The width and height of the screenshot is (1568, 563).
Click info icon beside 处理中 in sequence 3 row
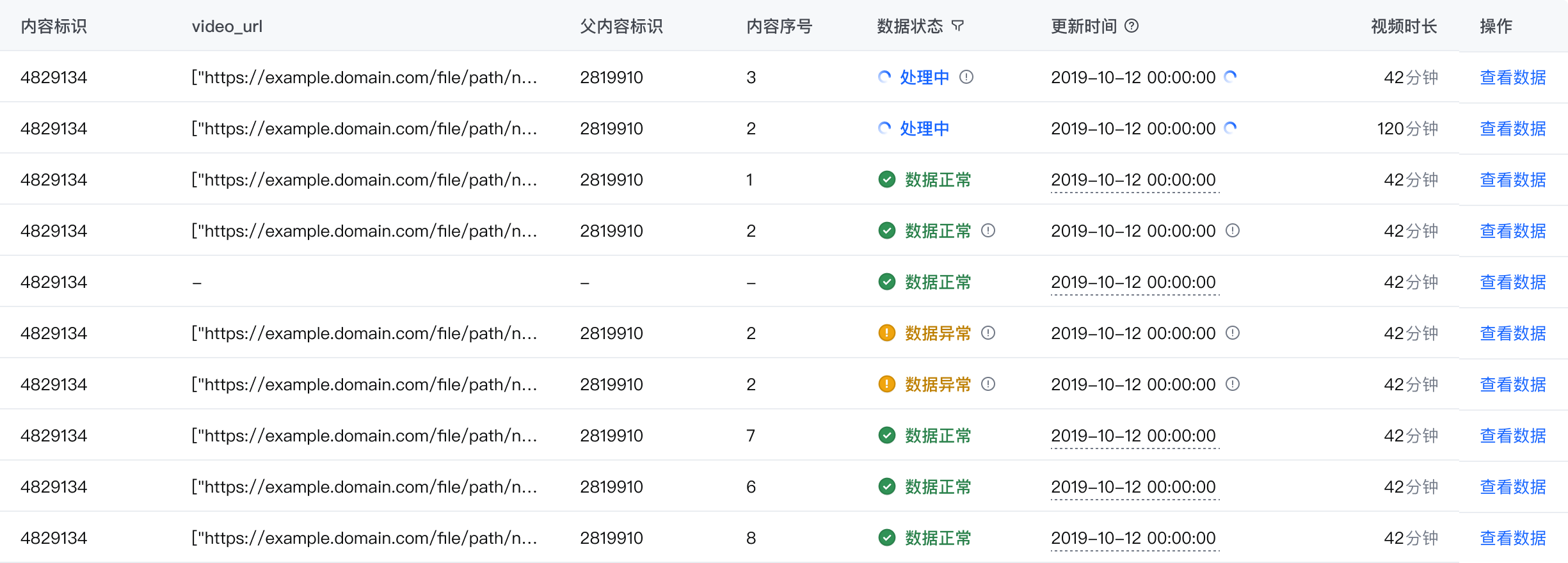(x=966, y=77)
